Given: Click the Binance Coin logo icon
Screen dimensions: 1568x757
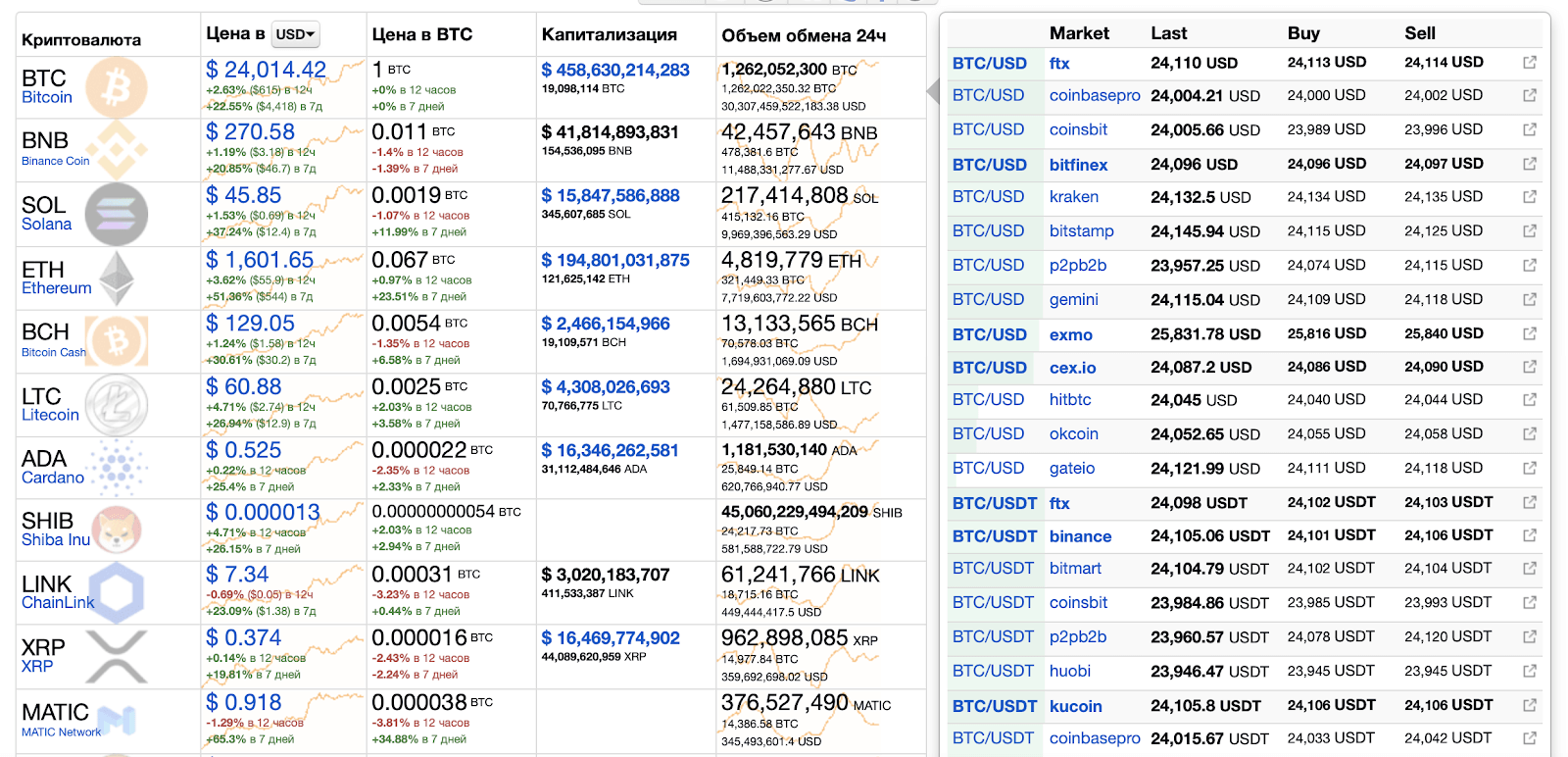Looking at the screenshot, I should pos(117,150).
